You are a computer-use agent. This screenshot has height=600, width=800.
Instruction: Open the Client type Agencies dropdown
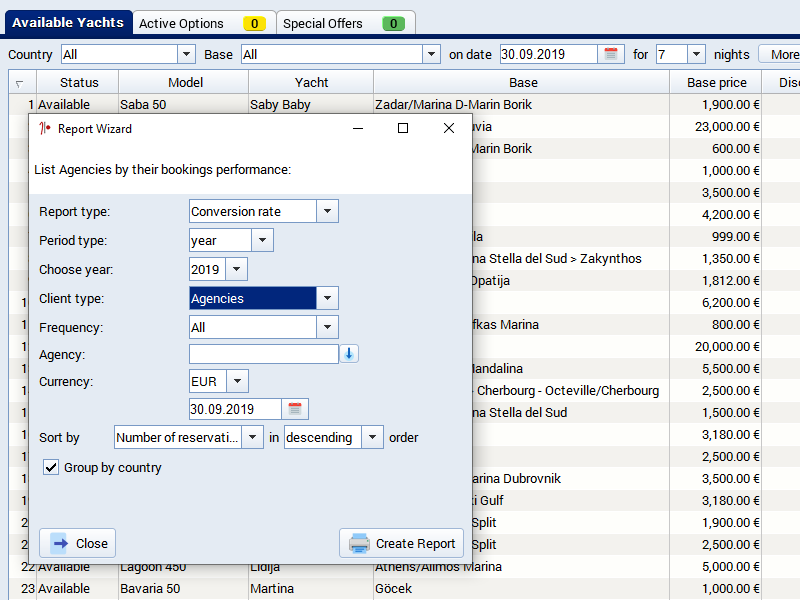(328, 298)
